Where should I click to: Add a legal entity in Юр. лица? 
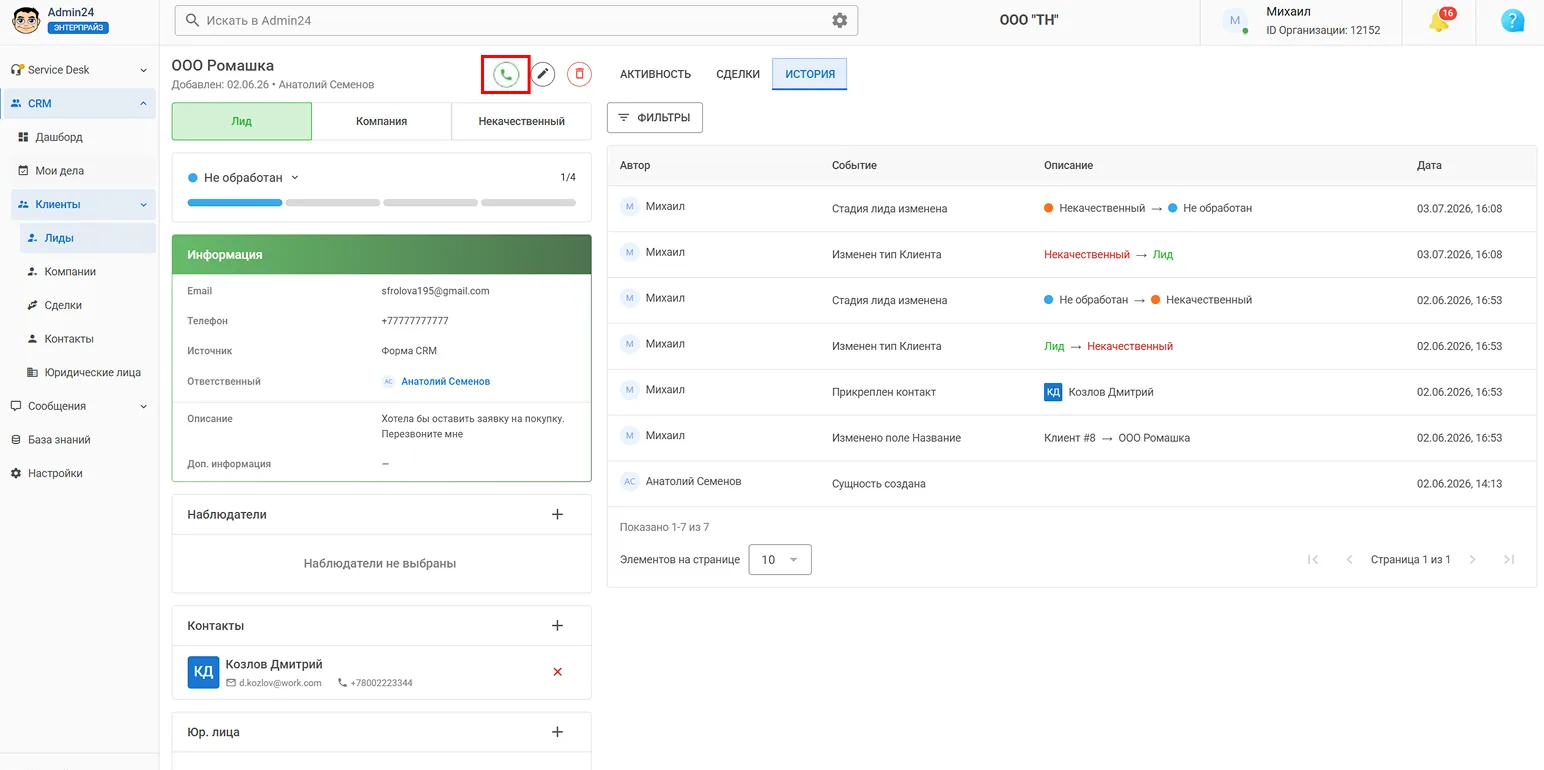coord(558,732)
